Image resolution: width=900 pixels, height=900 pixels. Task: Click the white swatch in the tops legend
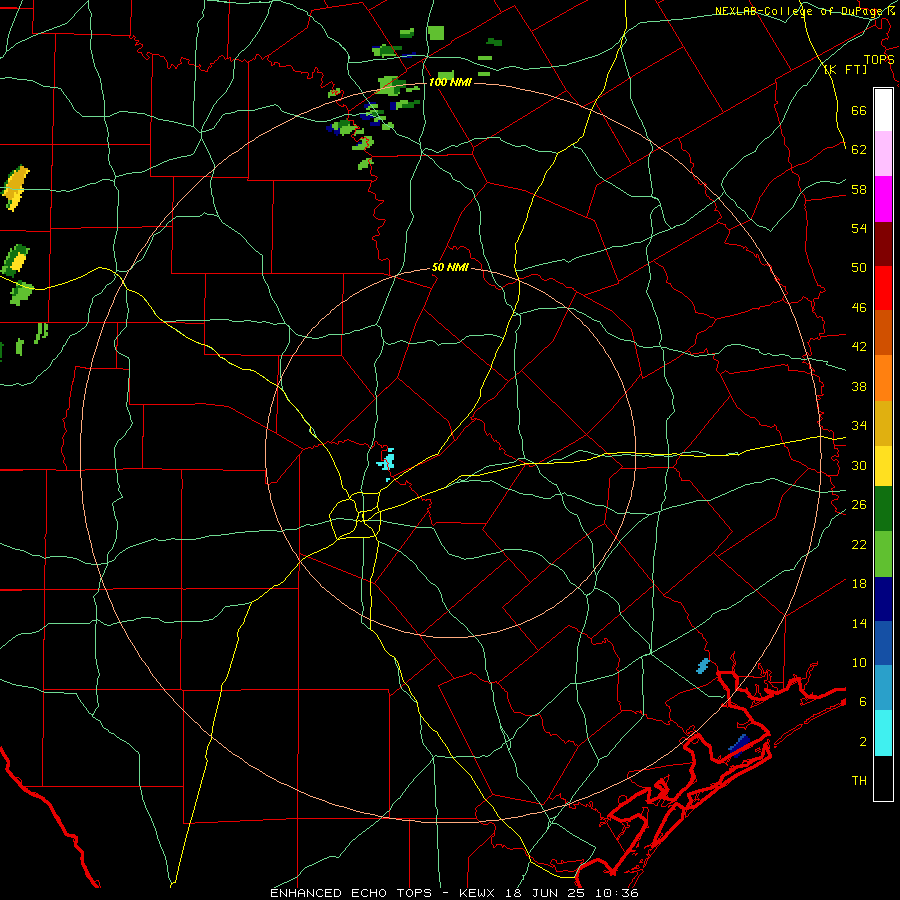(883, 110)
